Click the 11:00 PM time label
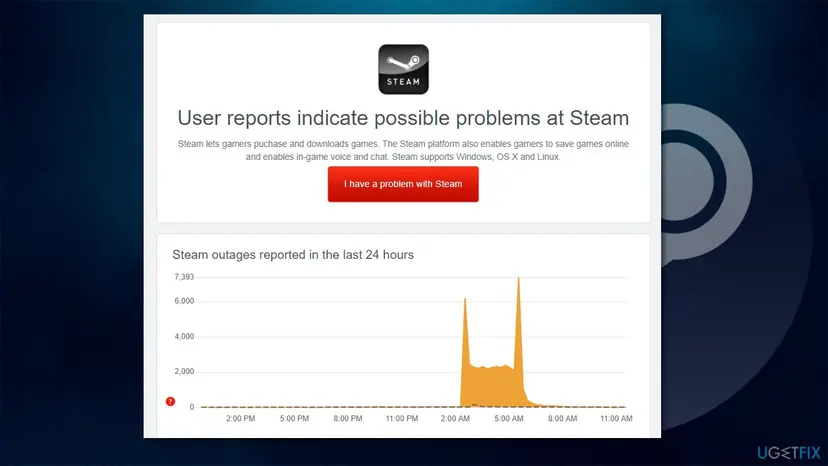828x466 pixels. click(402, 418)
